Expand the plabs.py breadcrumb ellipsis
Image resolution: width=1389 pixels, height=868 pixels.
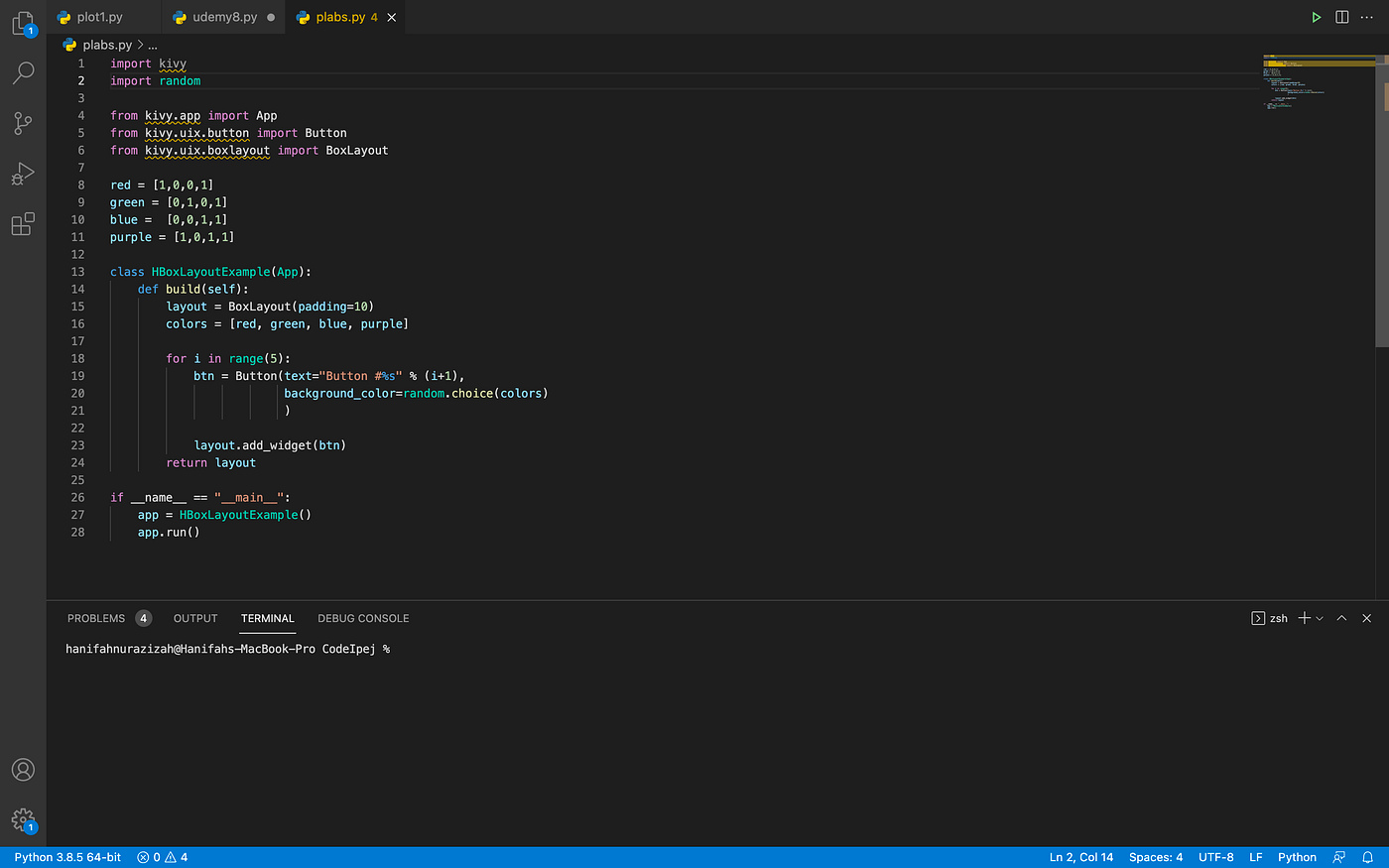click(x=152, y=44)
